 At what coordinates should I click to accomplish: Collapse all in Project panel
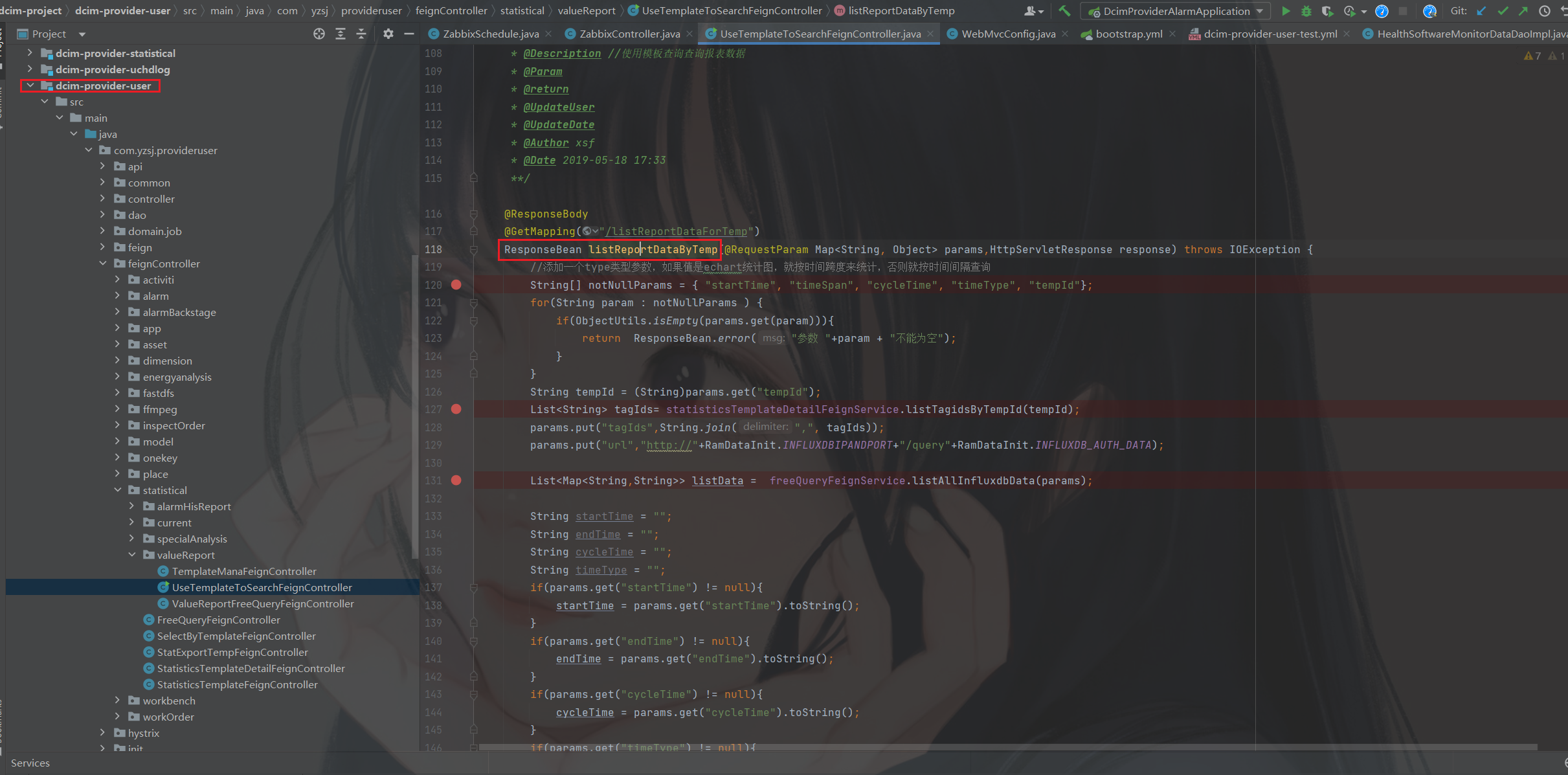[x=361, y=34]
